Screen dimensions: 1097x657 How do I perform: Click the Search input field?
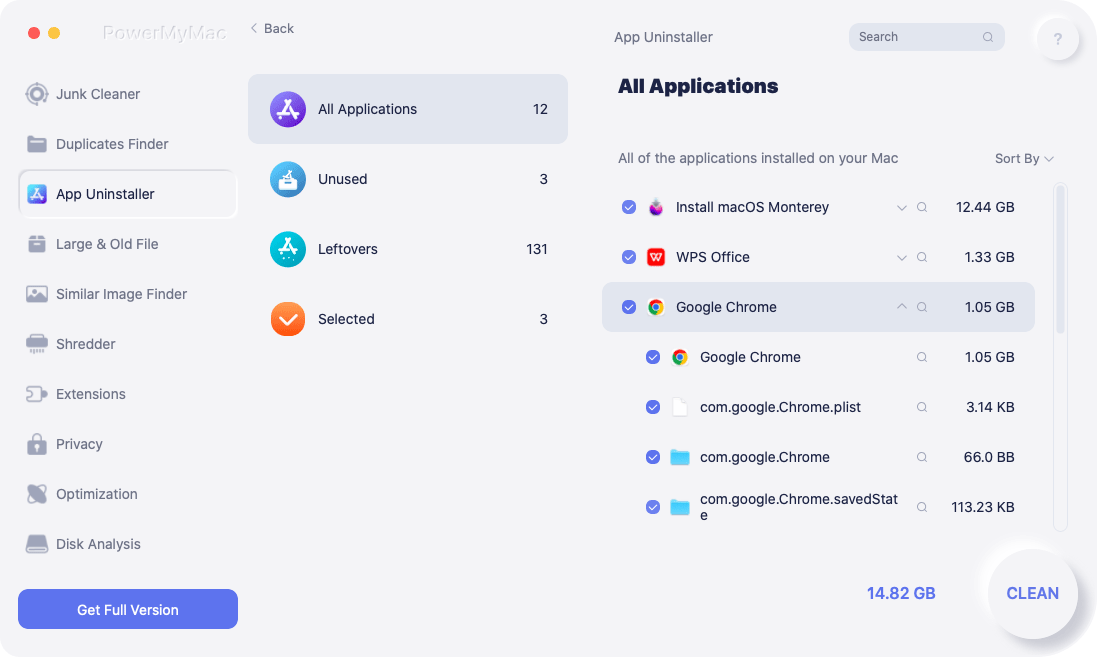coord(926,37)
